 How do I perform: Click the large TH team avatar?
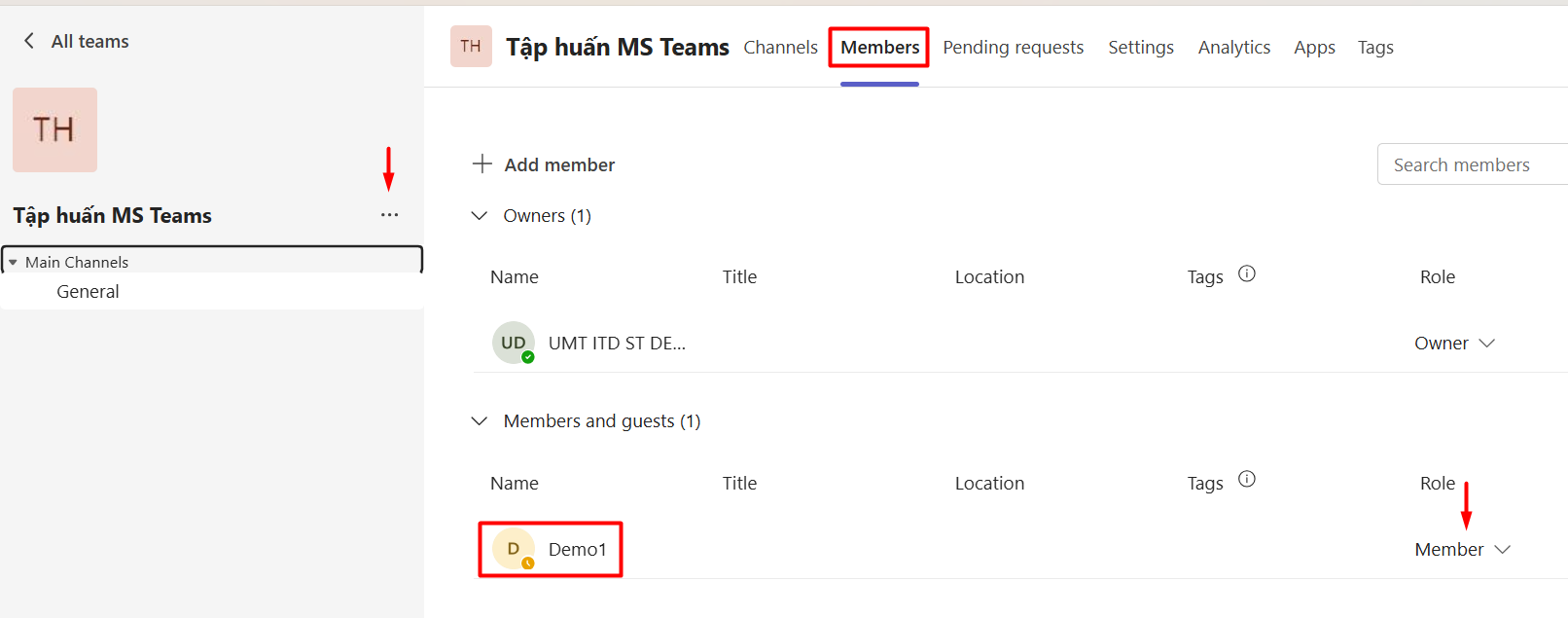pos(54,129)
